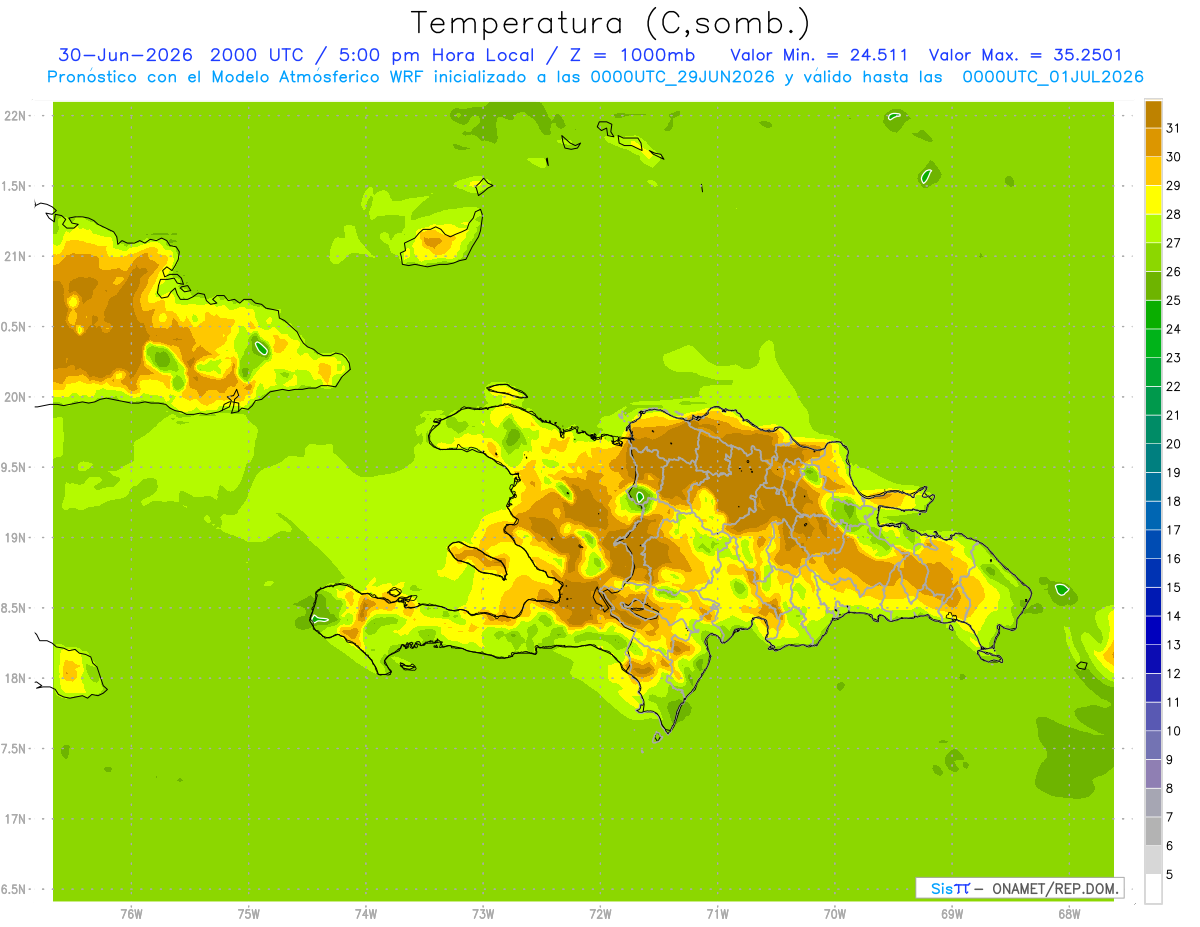Click the "0000UTC_29JUN2026" initialization time
The height and width of the screenshot is (927, 1200).
click(683, 77)
